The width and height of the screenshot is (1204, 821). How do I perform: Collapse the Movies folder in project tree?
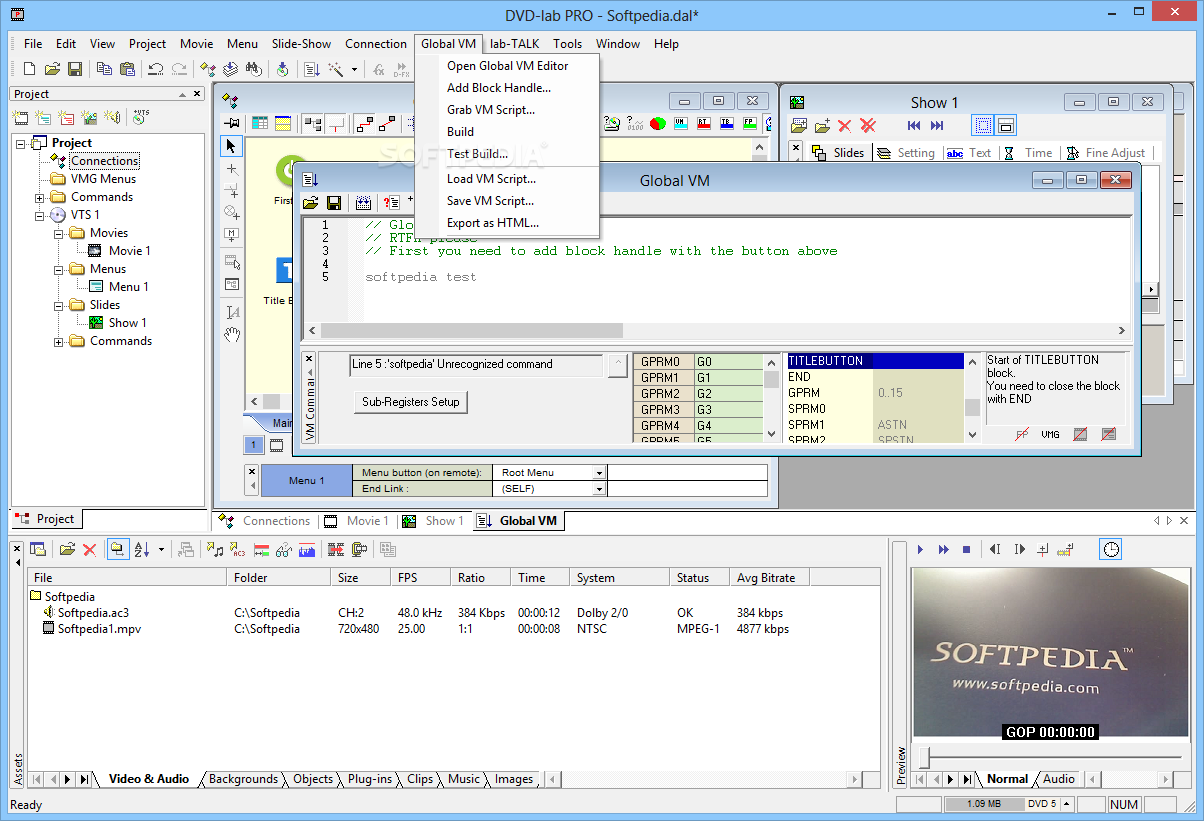click(59, 233)
